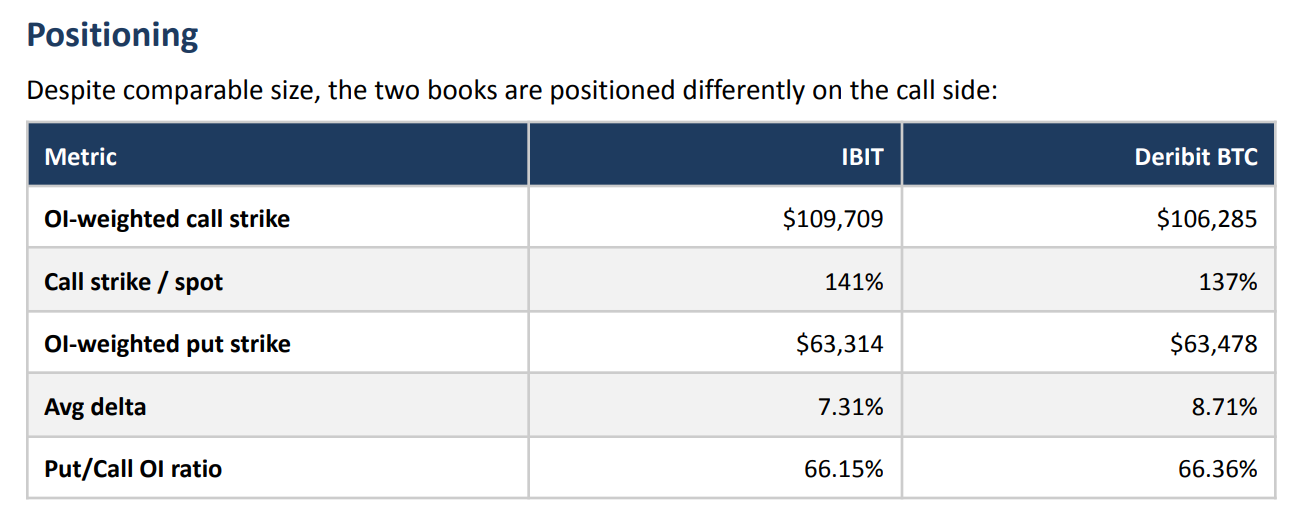The image size is (1301, 520).
Task: Click the Call strike / spot row label
Action: pyautogui.click(x=133, y=282)
